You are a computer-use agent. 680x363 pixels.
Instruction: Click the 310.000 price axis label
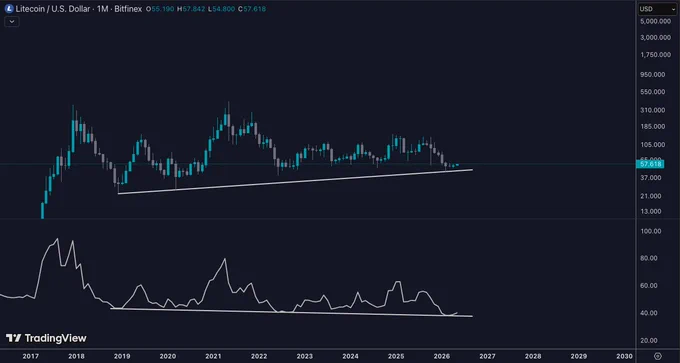tap(653, 110)
